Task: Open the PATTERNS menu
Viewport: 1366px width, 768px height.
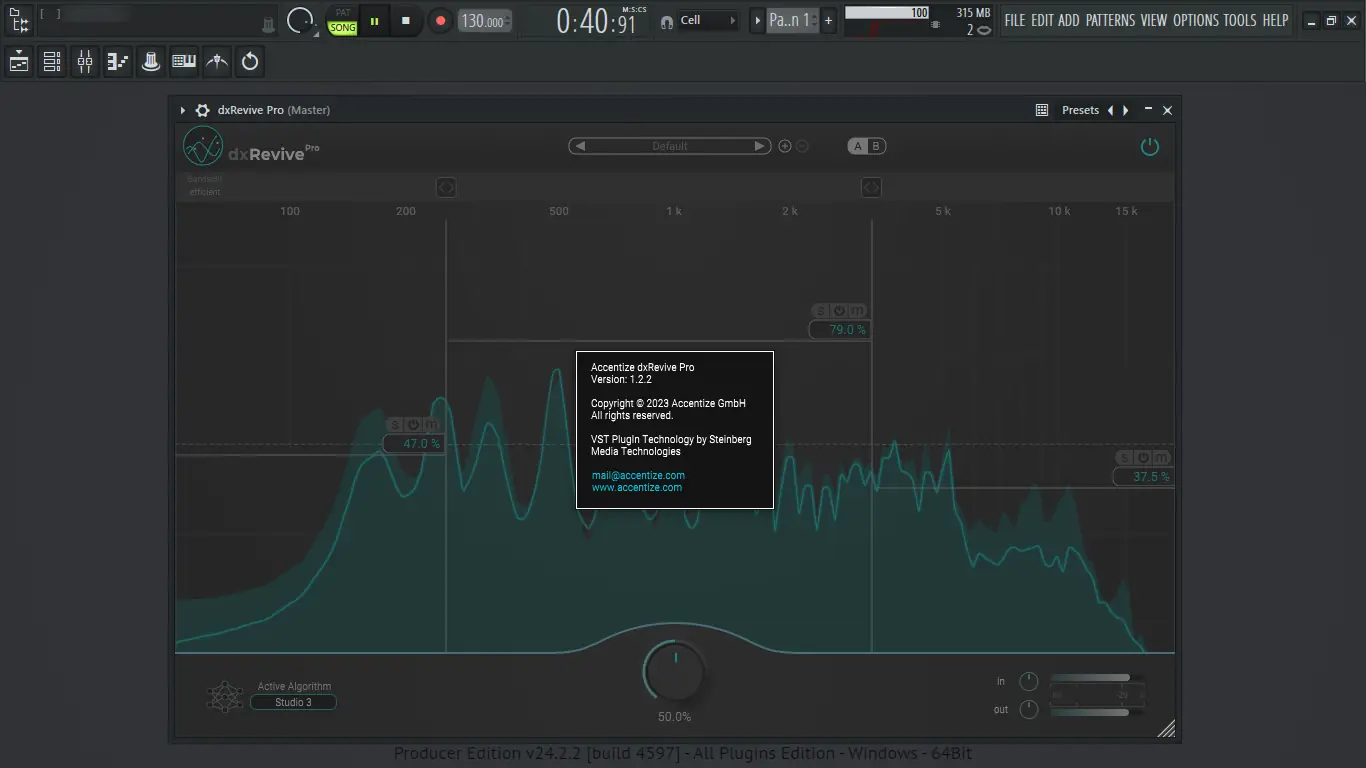Action: tap(1110, 20)
